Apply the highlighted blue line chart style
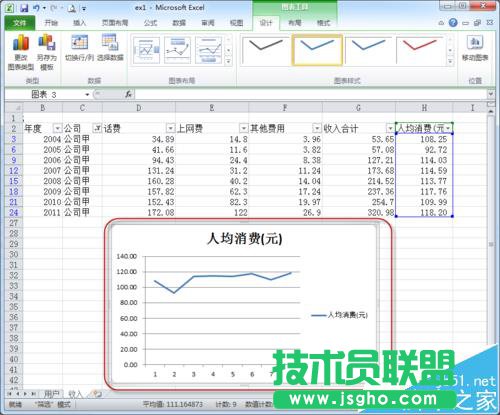This screenshot has height=415, width=500. 317,50
